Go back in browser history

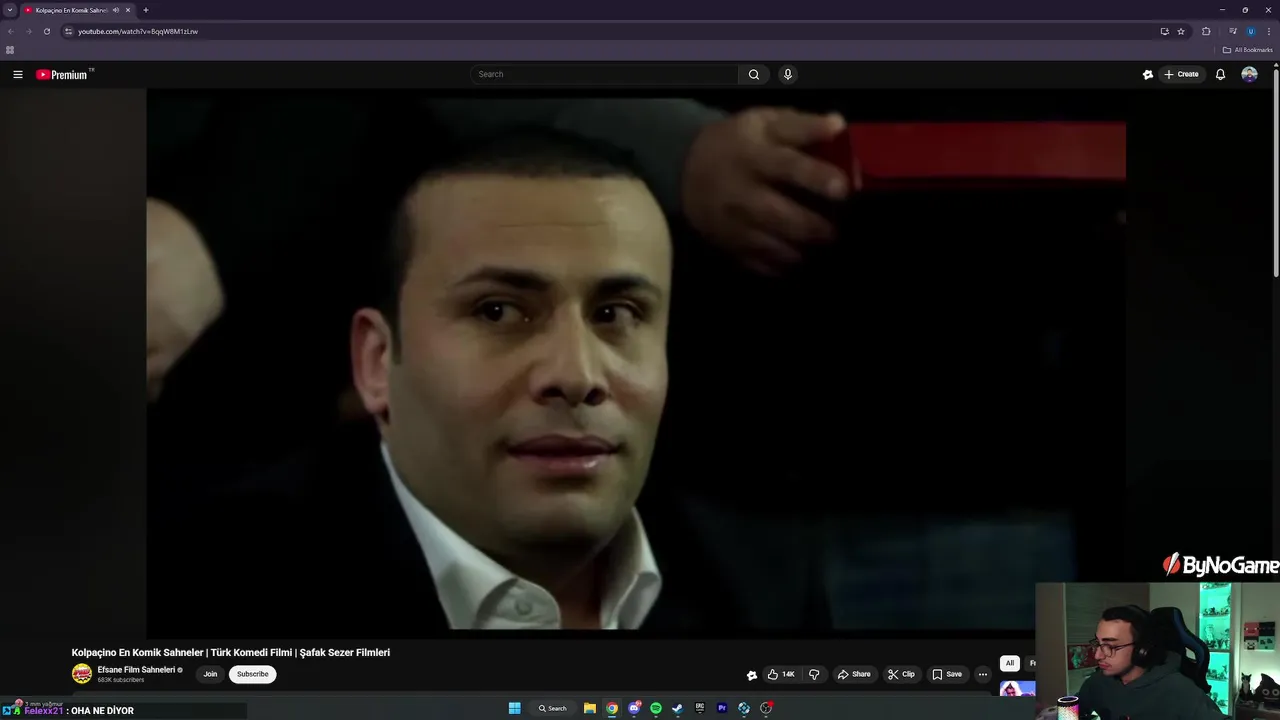11,31
